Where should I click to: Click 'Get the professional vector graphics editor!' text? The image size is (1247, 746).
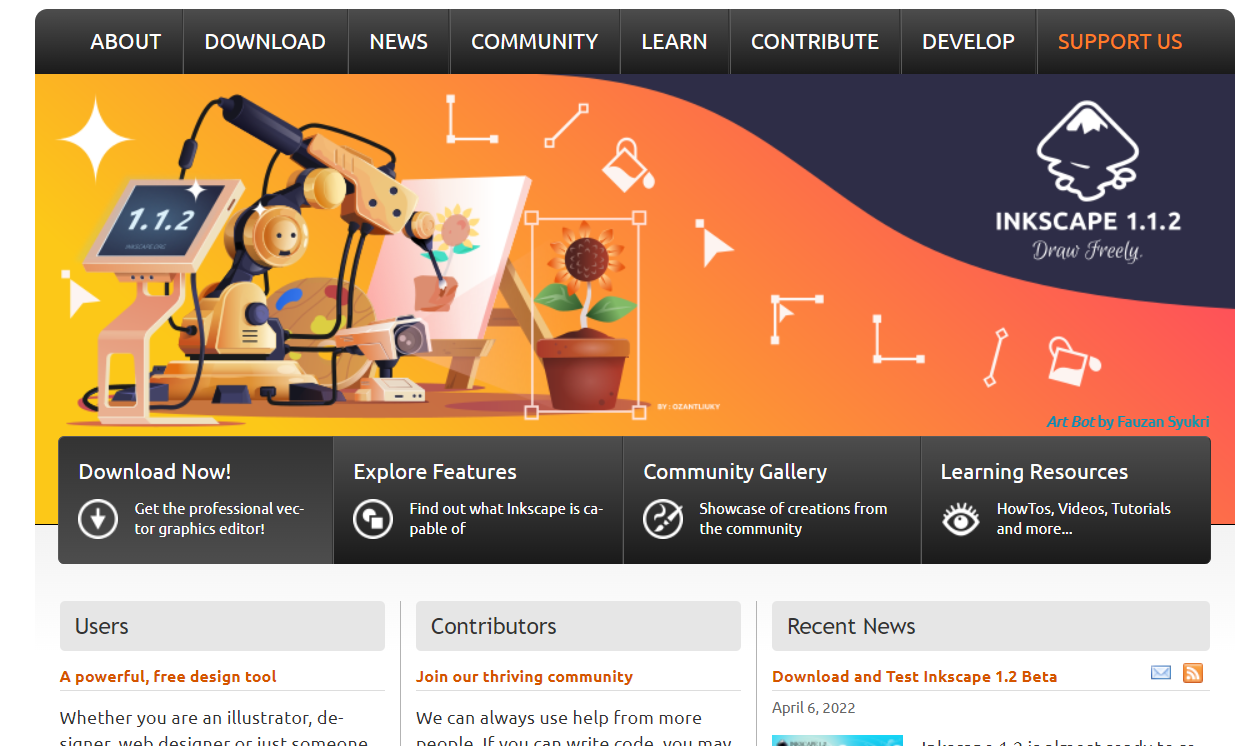coord(219,519)
